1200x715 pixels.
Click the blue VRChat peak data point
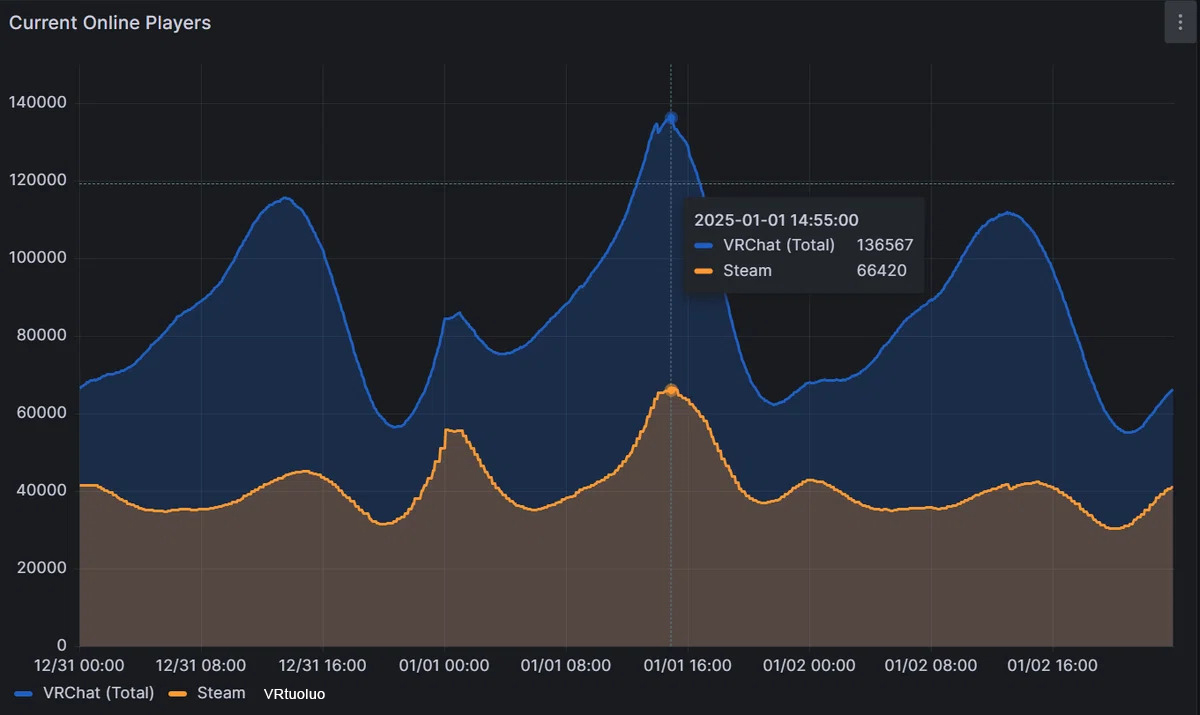click(671, 118)
